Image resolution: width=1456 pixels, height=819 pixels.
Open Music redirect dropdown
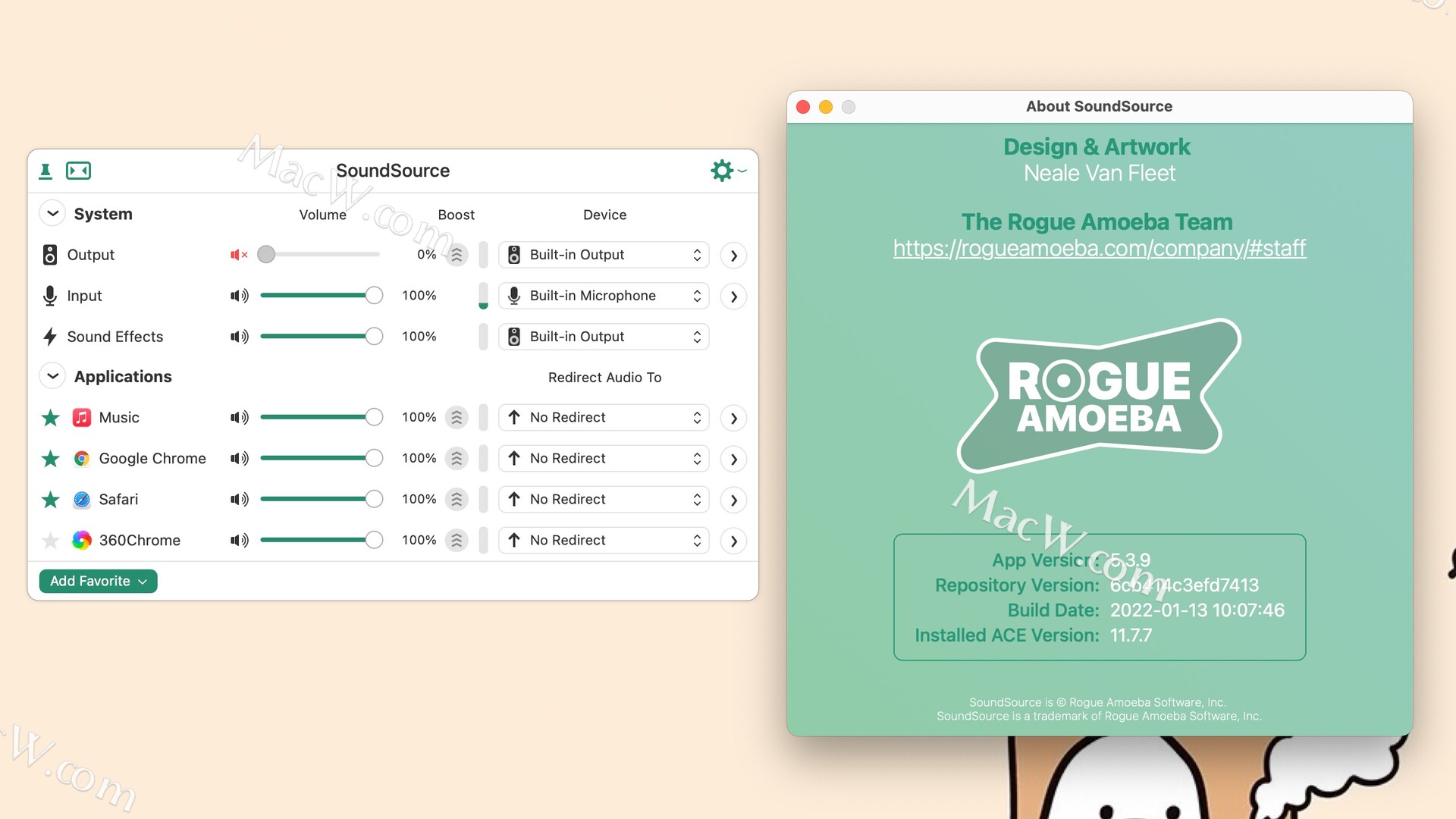tap(604, 417)
